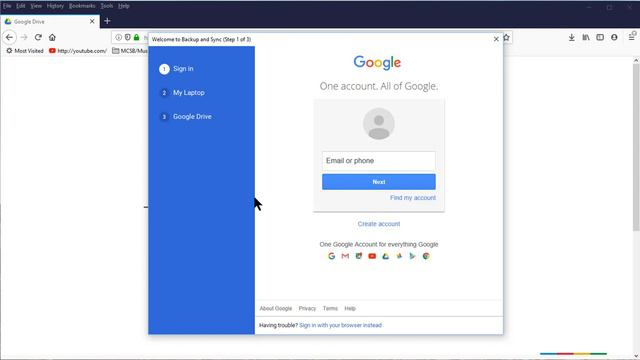Click the profile avatar placeholder

click(x=379, y=124)
